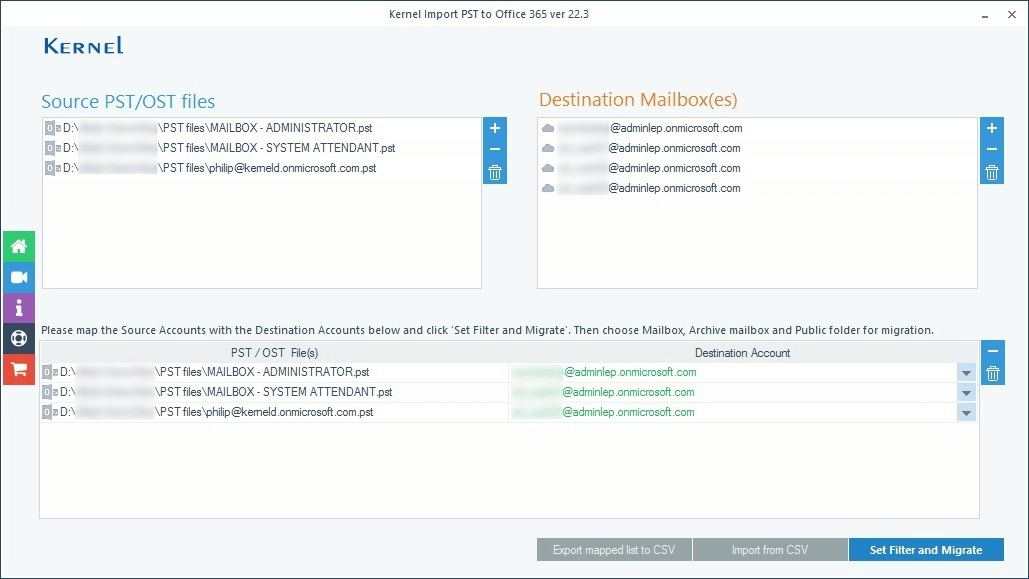This screenshot has width=1029, height=579.
Task: Click Import from CSV button
Action: (x=770, y=550)
